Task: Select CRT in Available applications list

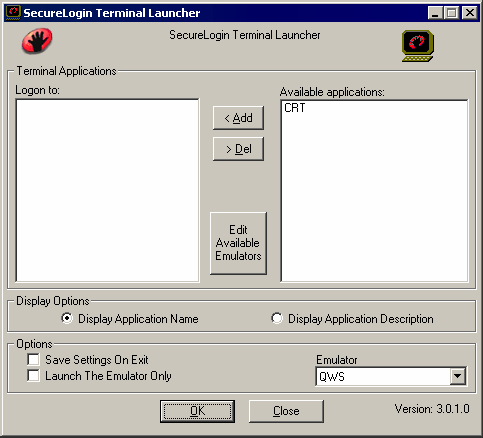Action: point(295,108)
